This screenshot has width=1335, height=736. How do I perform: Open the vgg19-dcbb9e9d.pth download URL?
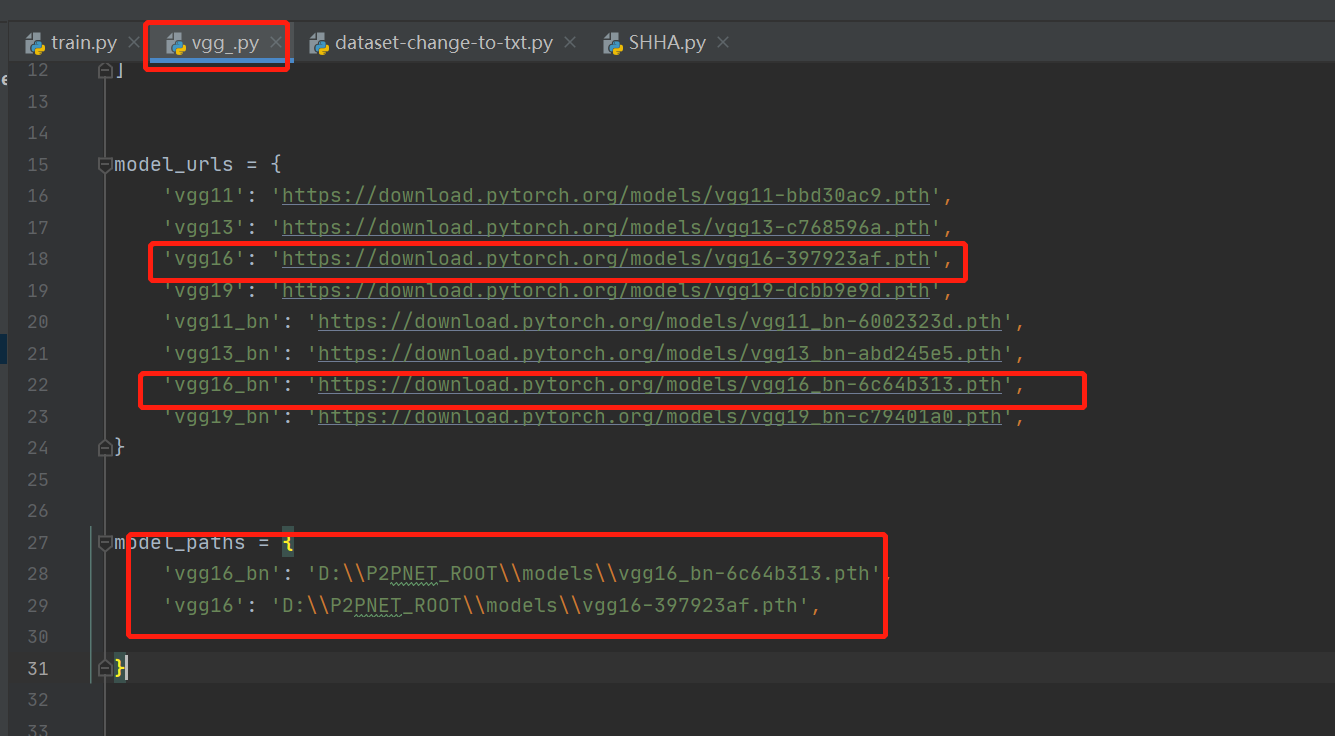pyautogui.click(x=606, y=290)
